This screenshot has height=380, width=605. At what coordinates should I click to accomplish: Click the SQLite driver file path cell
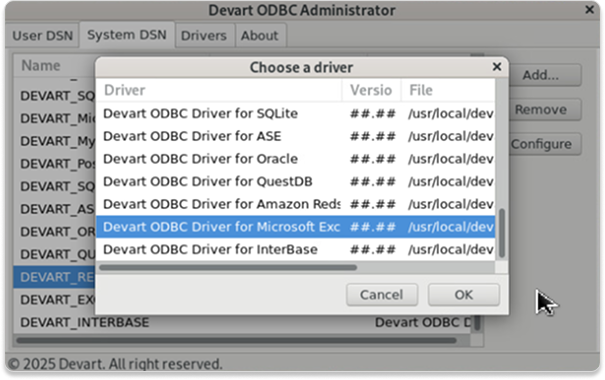click(x=451, y=113)
